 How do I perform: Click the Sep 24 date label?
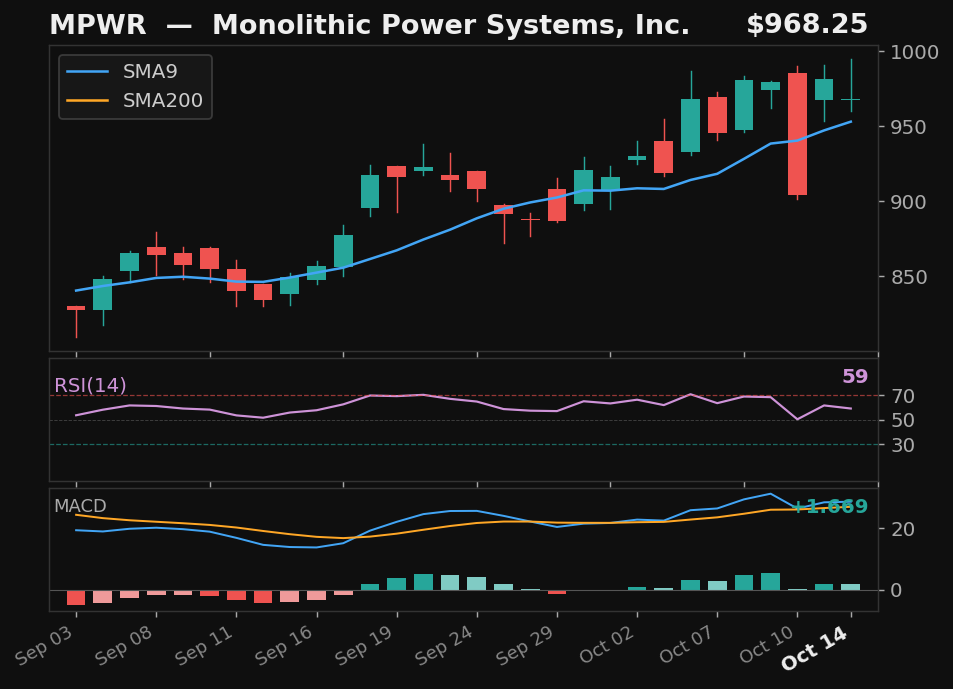point(445,645)
